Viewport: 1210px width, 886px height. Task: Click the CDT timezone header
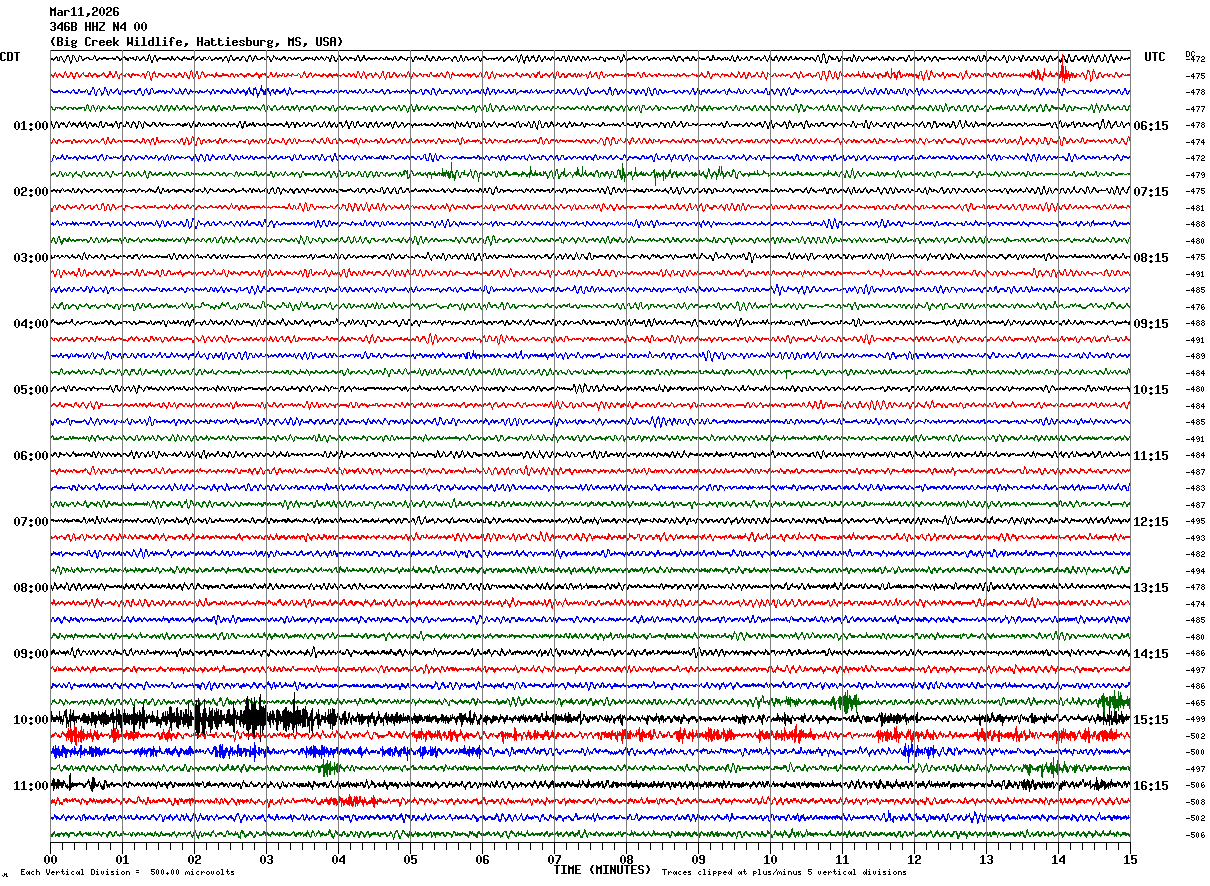10,57
